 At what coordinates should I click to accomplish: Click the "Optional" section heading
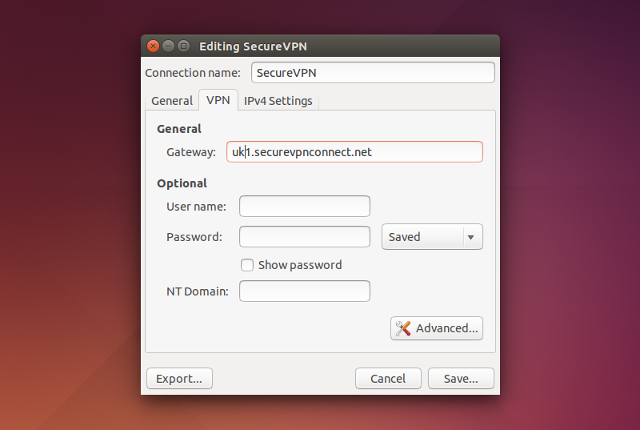click(182, 184)
